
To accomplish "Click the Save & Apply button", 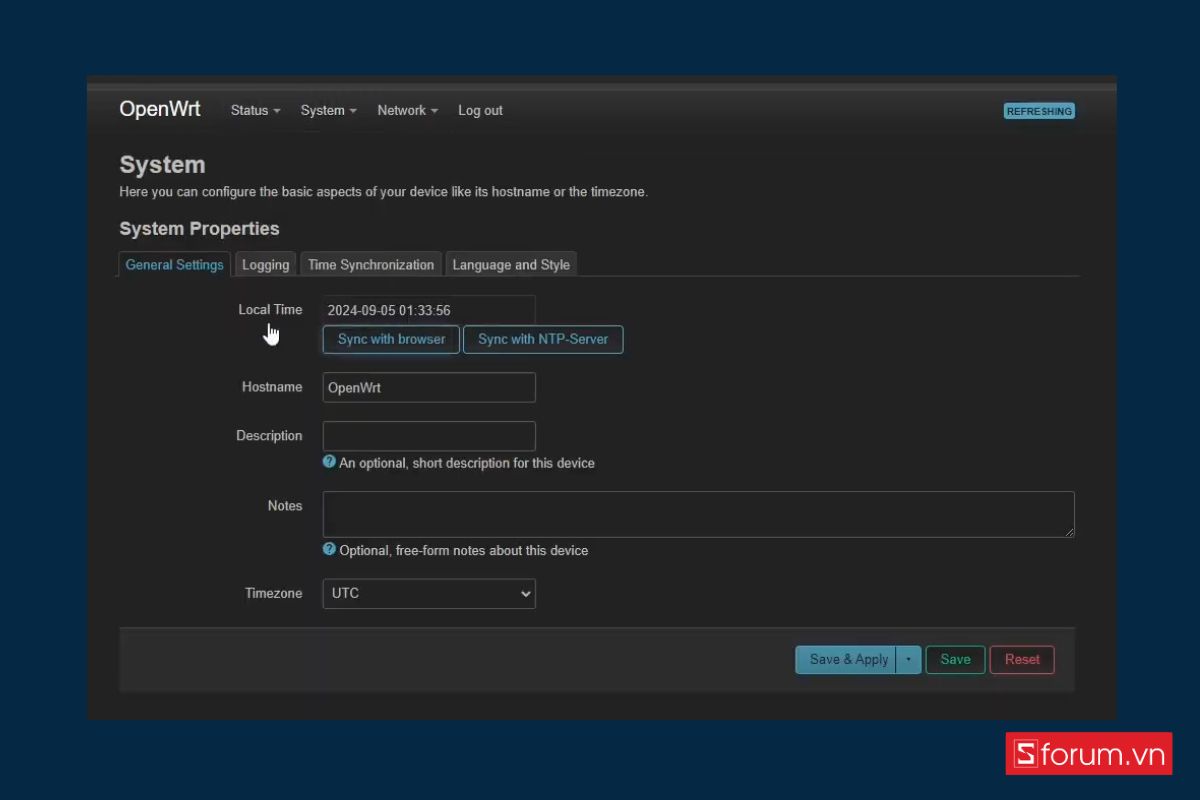I will 847,659.
